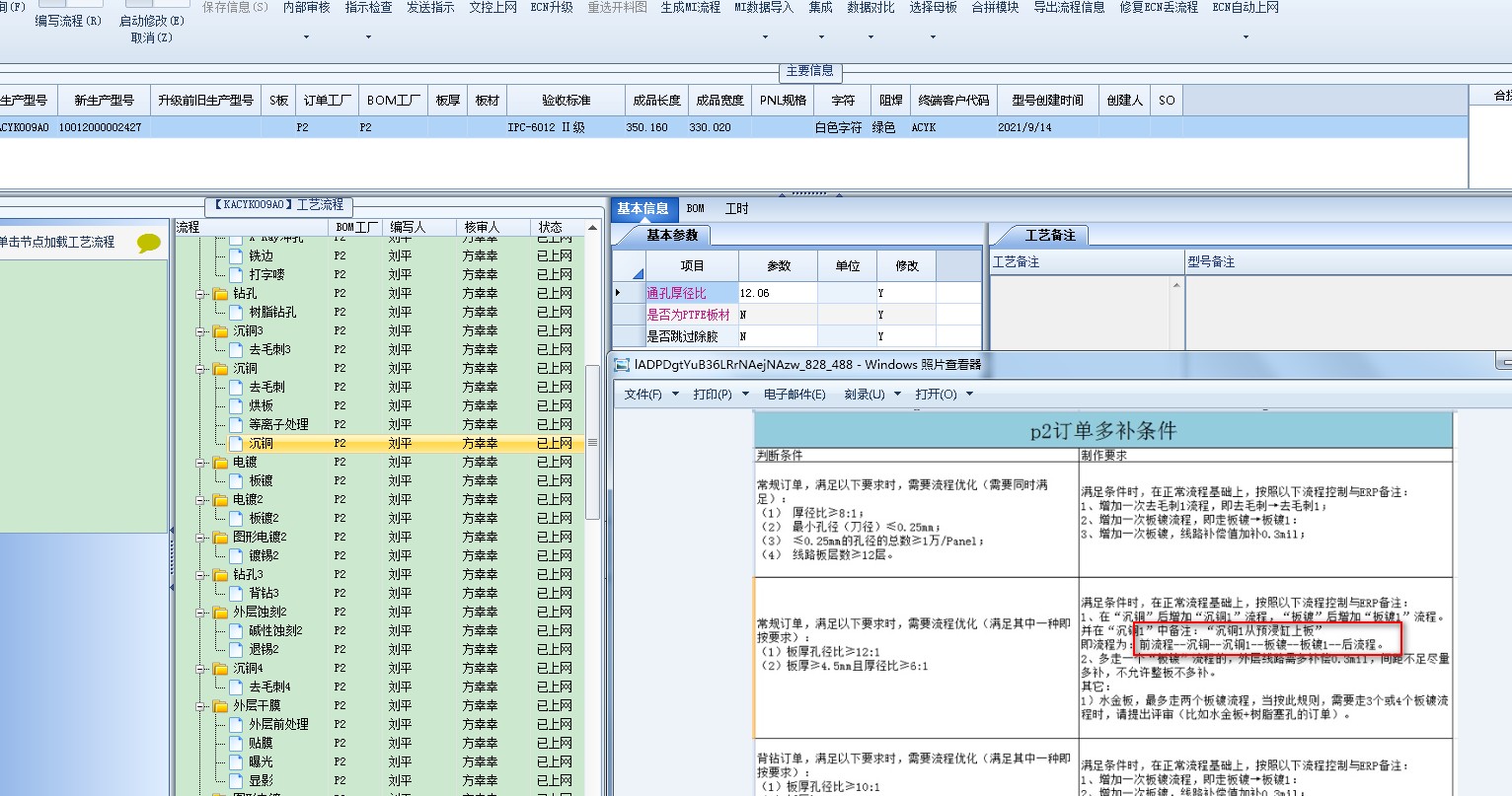Click the ECN升级 toolbar button
The width and height of the screenshot is (1512, 796).
552,8
